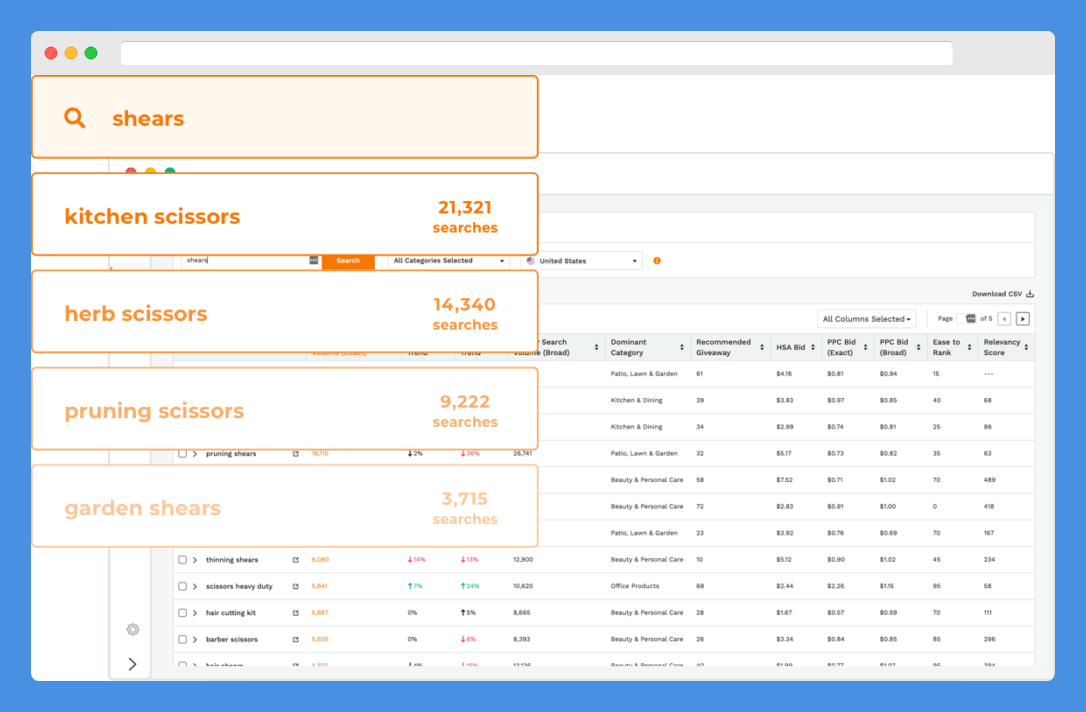The width and height of the screenshot is (1086, 712).
Task: Click Download CSV
Action: click(x=1002, y=294)
